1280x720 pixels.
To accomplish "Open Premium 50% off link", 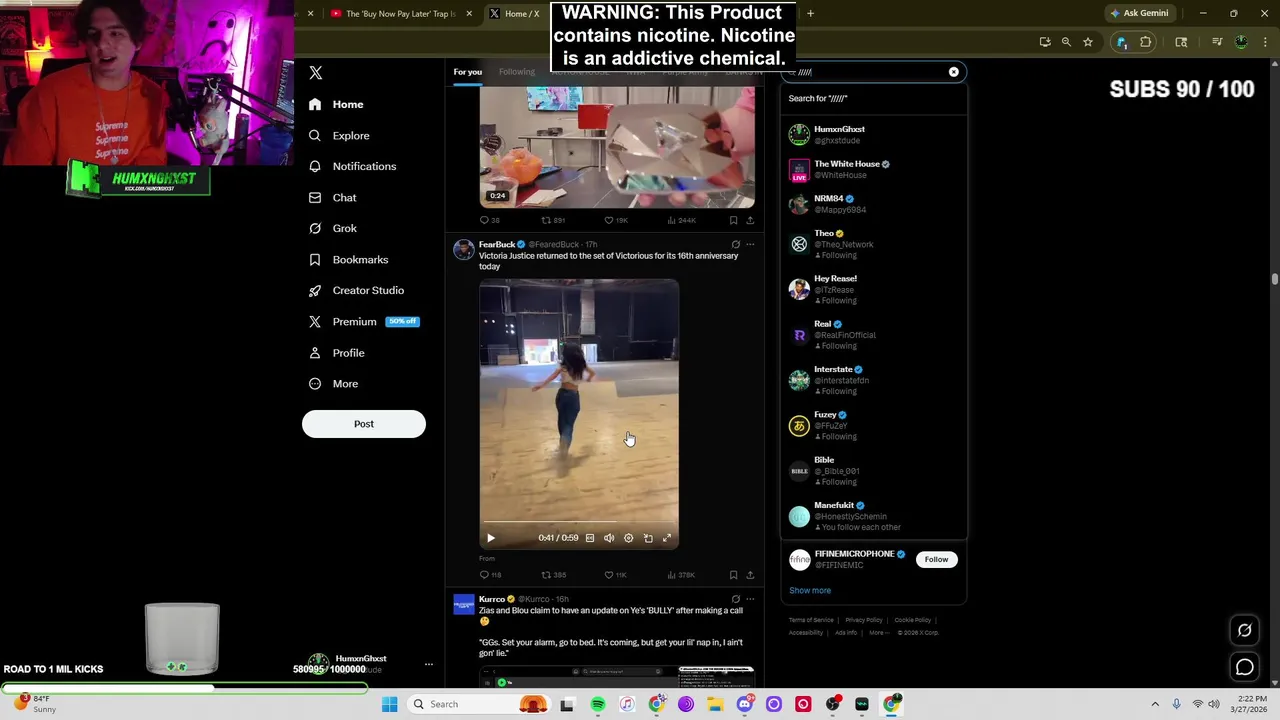I will tap(364, 321).
